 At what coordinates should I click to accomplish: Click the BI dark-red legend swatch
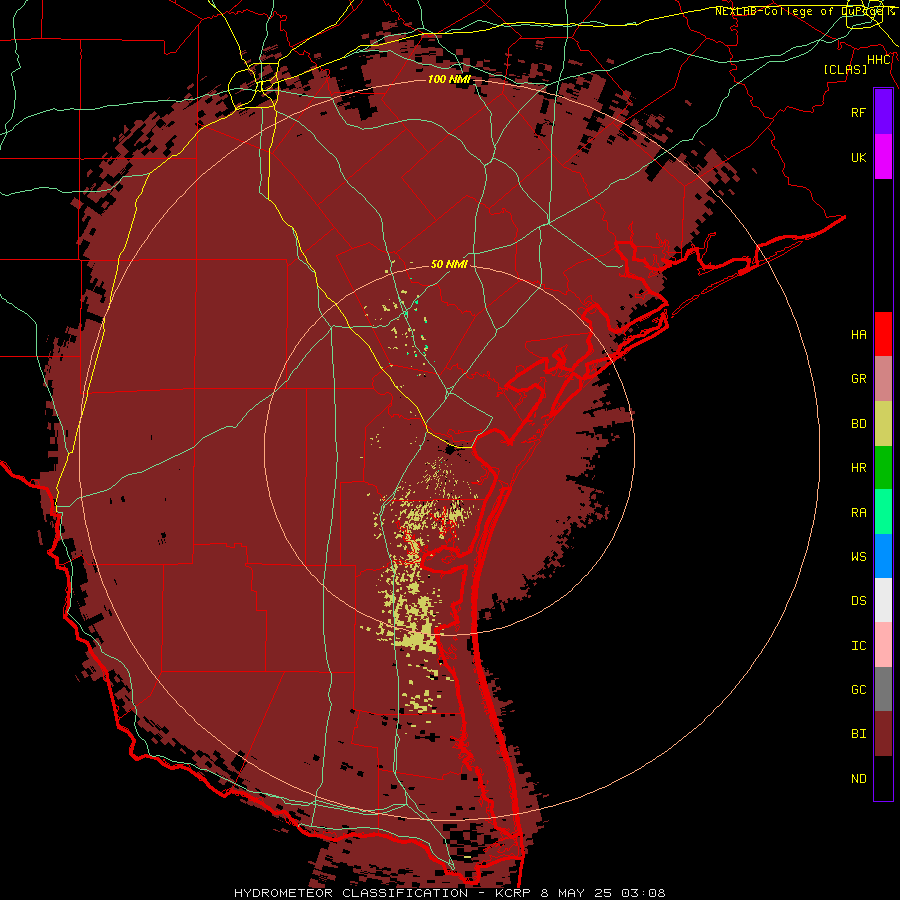click(x=883, y=734)
